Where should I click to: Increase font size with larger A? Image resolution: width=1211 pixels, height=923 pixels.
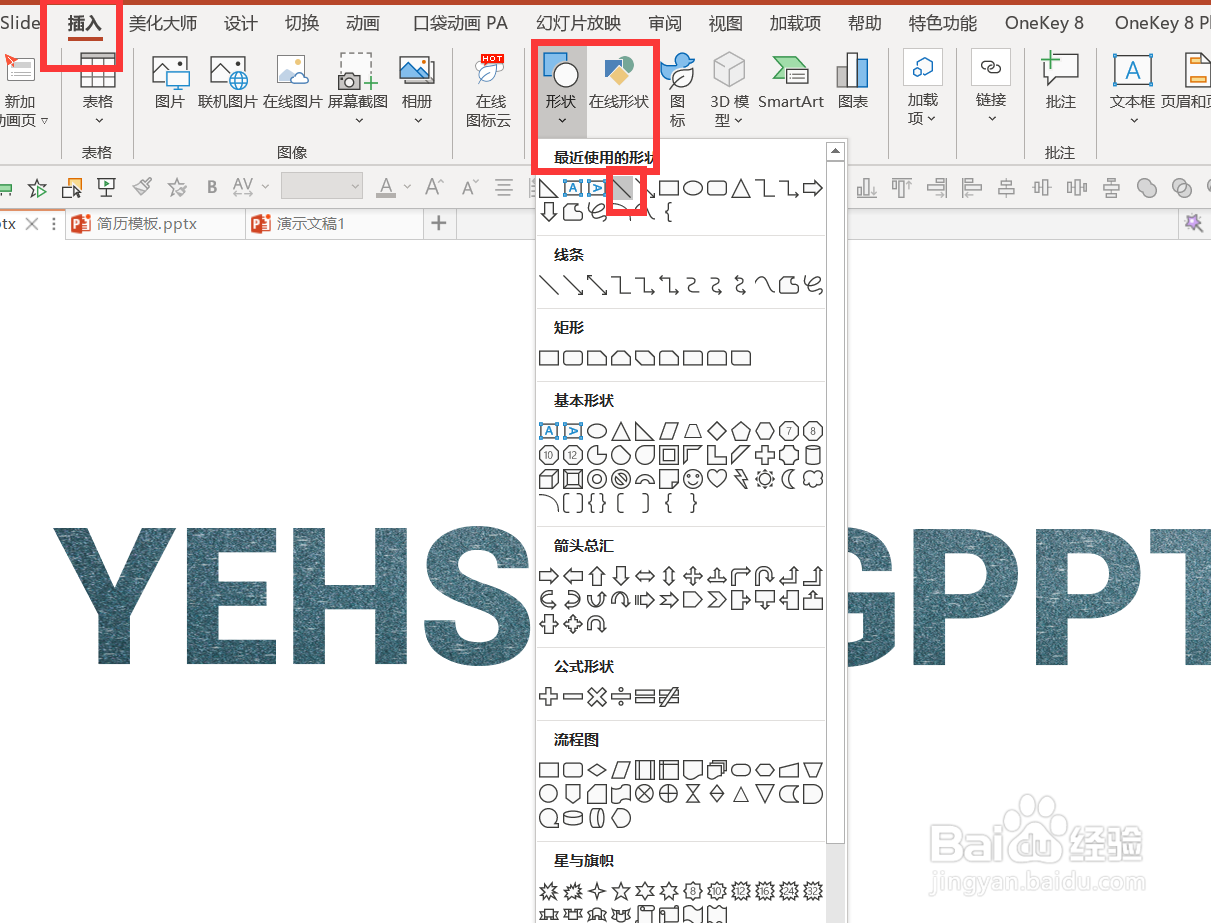[434, 187]
